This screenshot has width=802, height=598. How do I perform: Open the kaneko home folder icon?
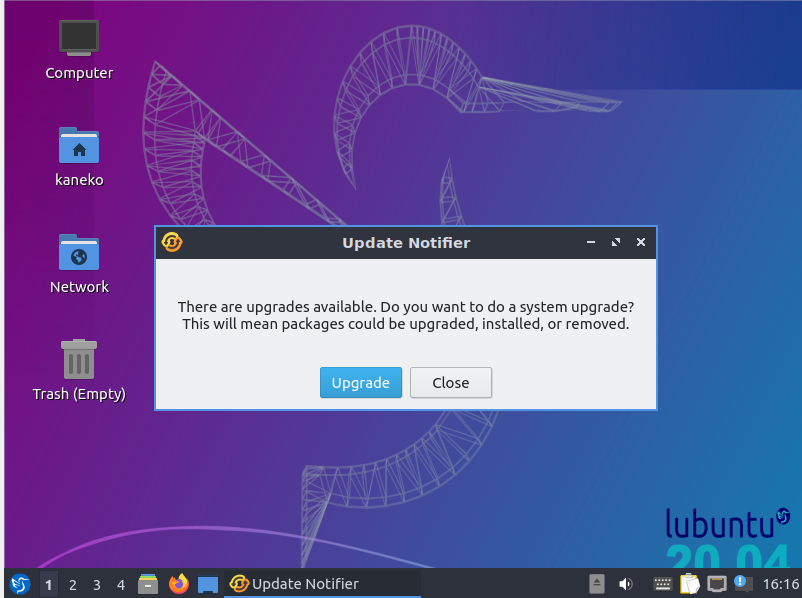click(x=79, y=157)
